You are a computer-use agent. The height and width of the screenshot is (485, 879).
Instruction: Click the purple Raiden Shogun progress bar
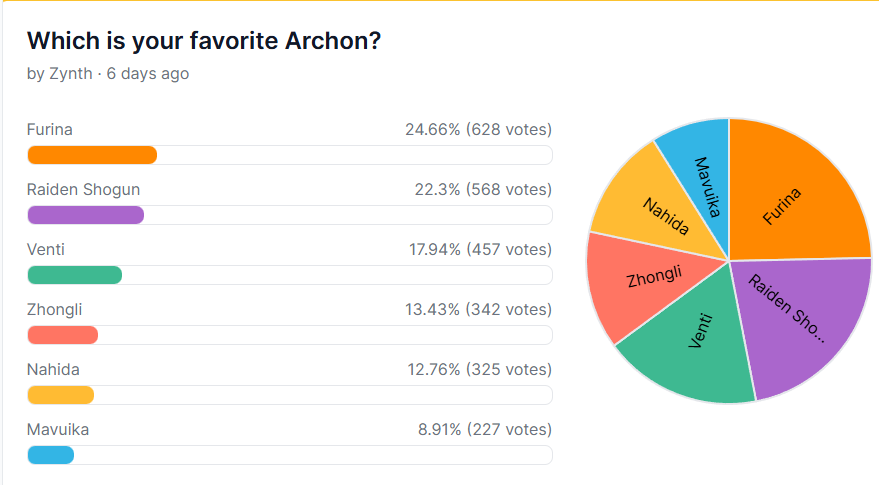point(290,215)
